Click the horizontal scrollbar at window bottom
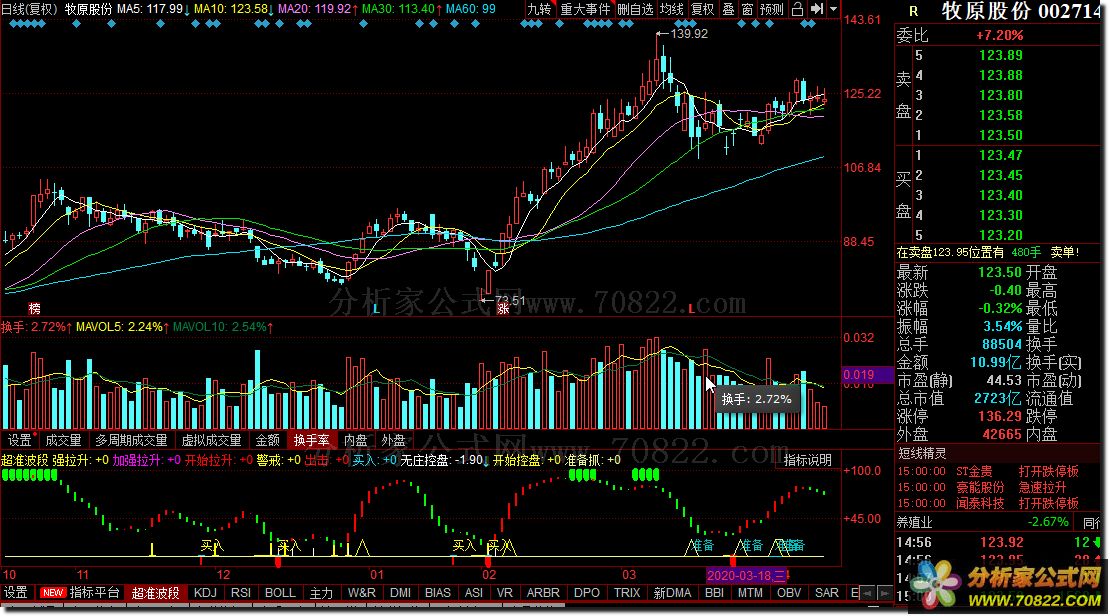This screenshot has height=616, width=1110. tap(283, 605)
